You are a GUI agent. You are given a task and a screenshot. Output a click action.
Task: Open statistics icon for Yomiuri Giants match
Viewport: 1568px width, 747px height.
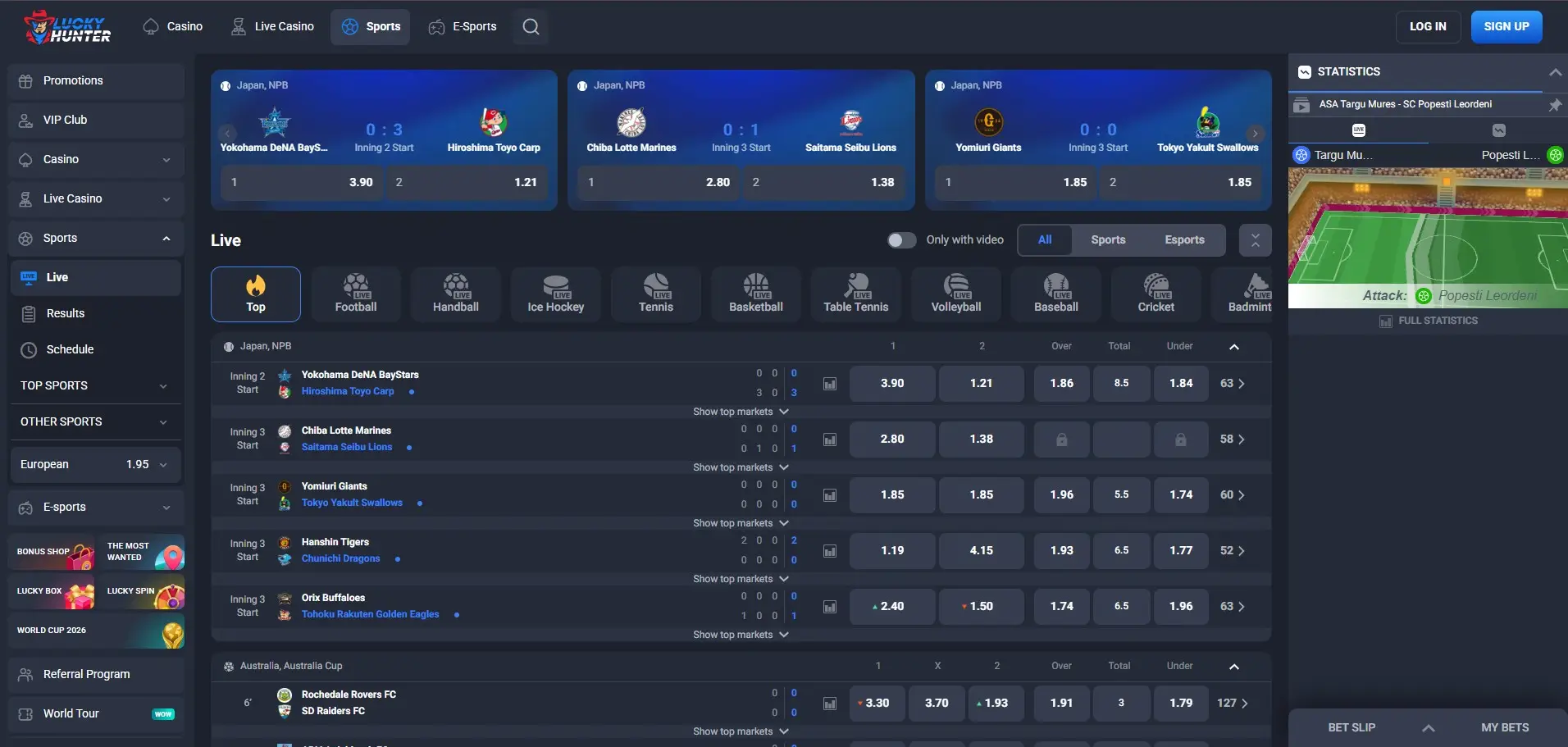tap(830, 495)
